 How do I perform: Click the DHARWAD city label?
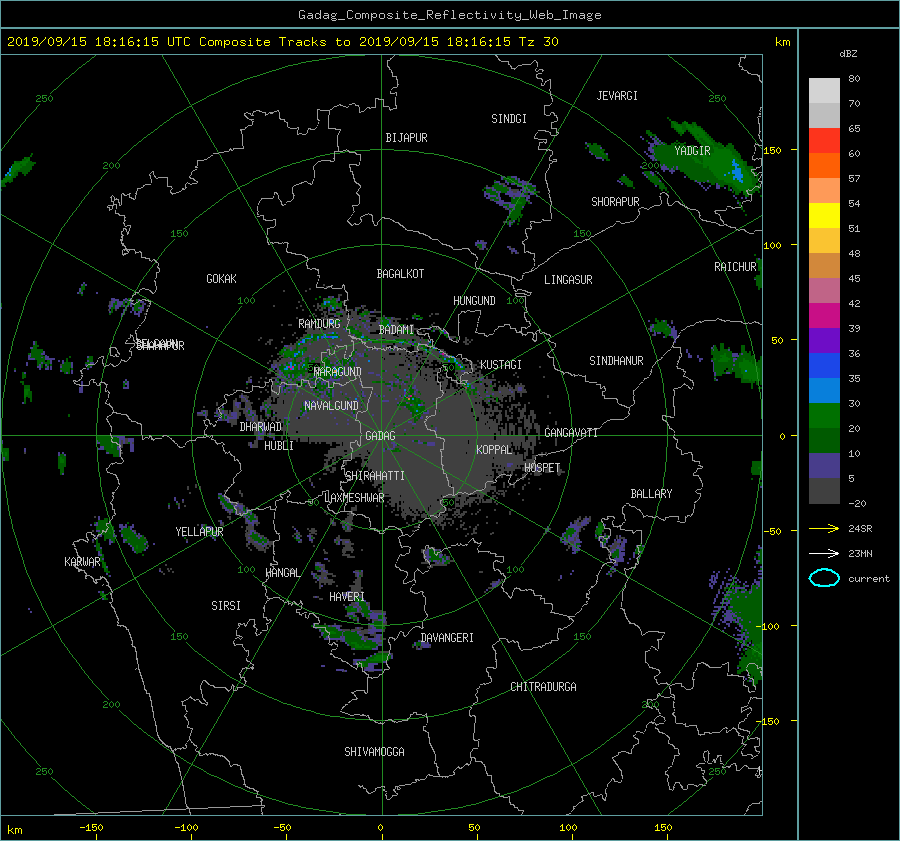tap(261, 427)
